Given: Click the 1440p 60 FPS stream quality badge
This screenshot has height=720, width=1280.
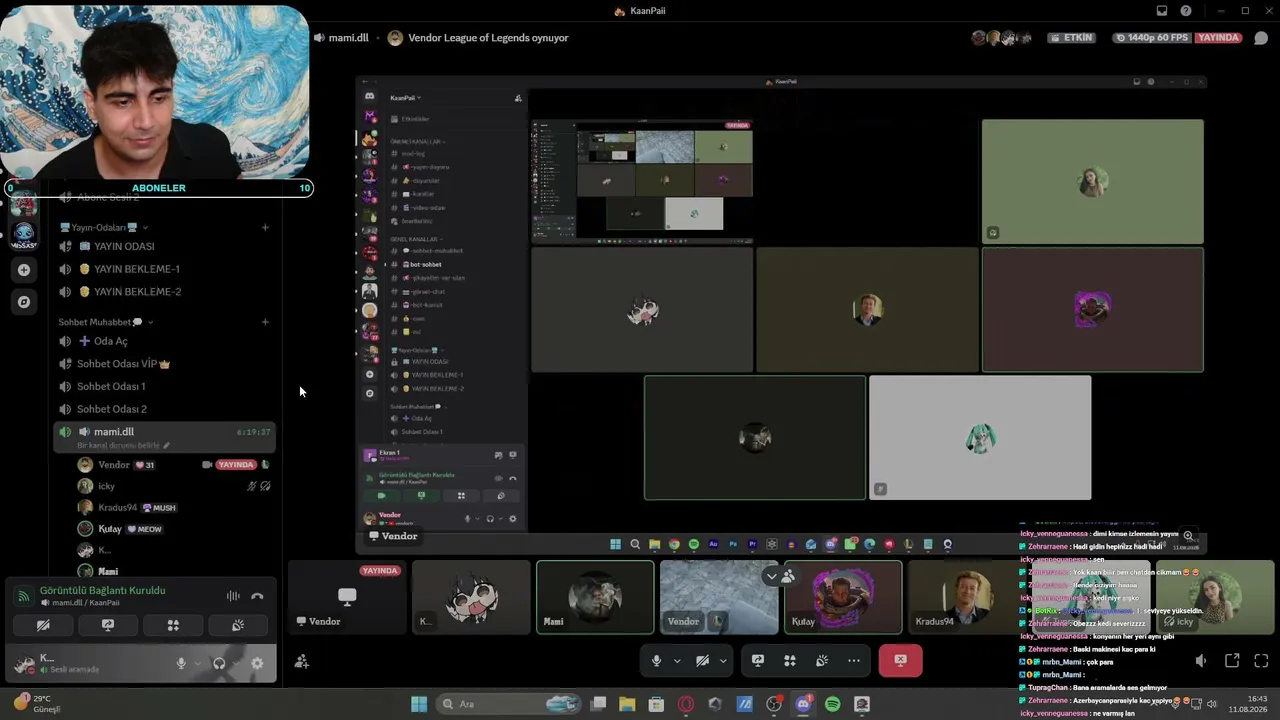Looking at the screenshot, I should click(x=1151, y=38).
